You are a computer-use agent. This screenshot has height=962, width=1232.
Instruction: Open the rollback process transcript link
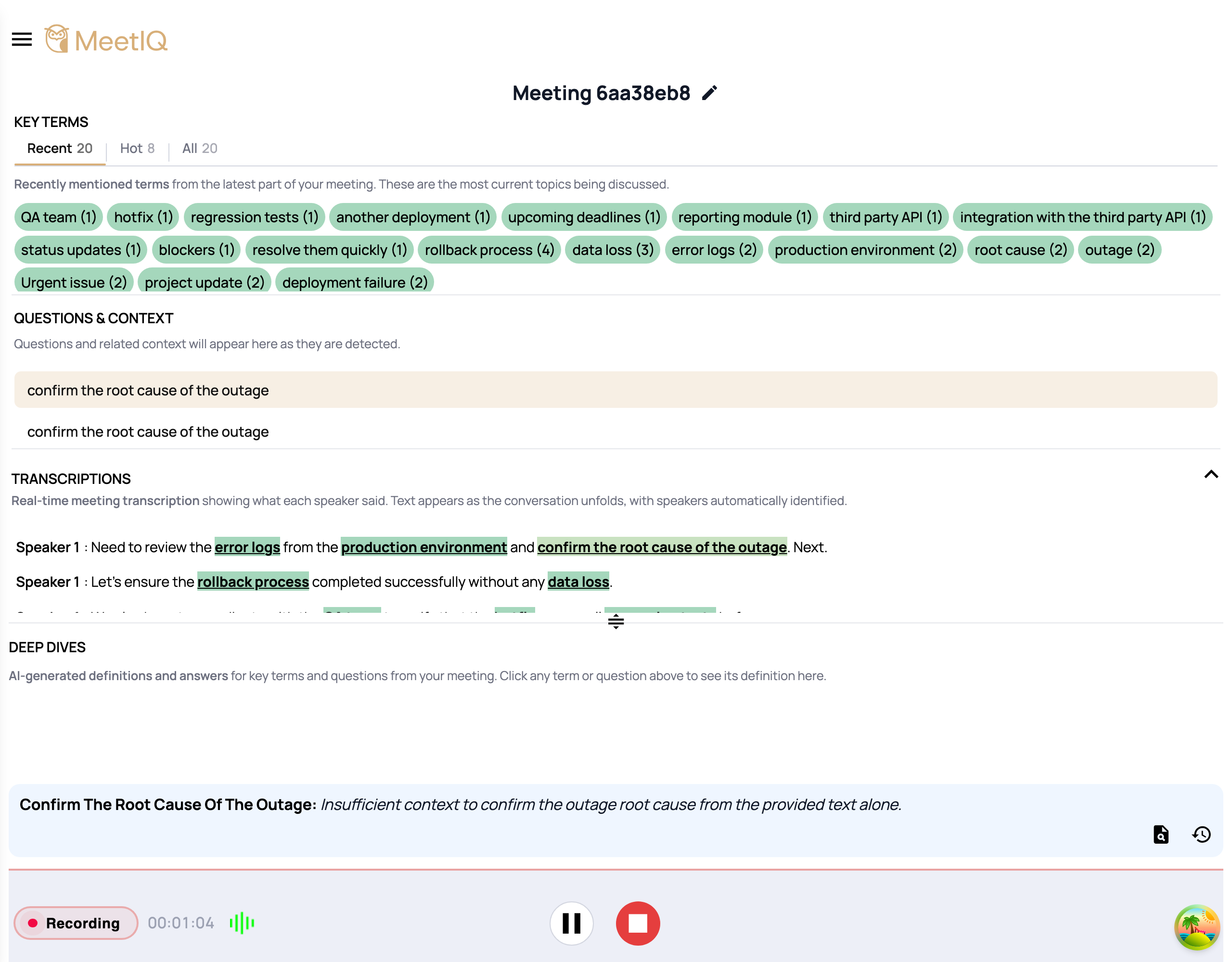tap(253, 582)
